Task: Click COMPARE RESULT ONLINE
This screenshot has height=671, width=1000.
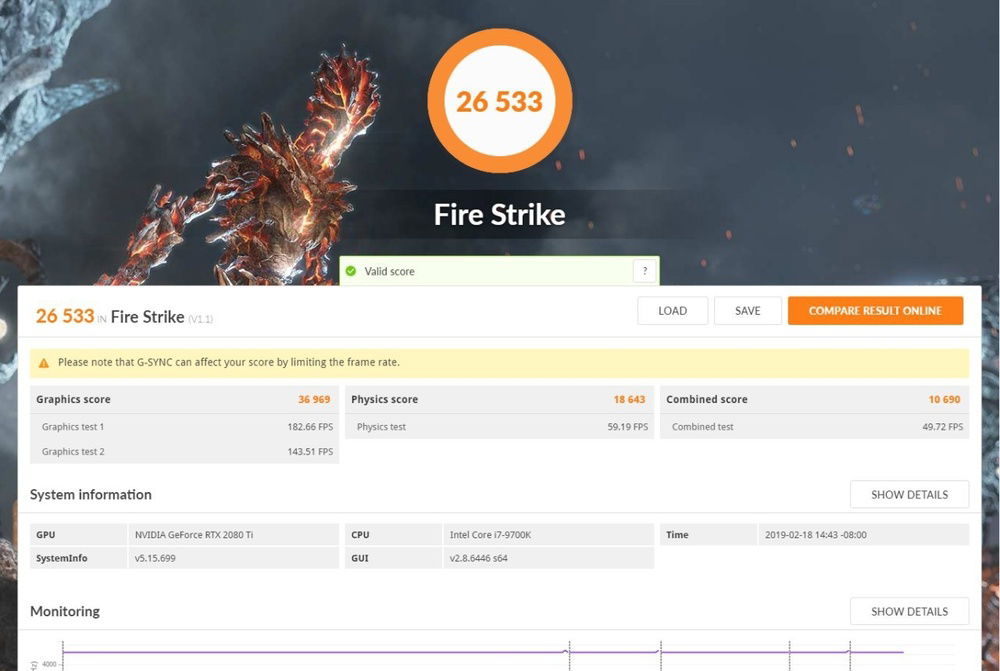Action: pyautogui.click(x=875, y=310)
